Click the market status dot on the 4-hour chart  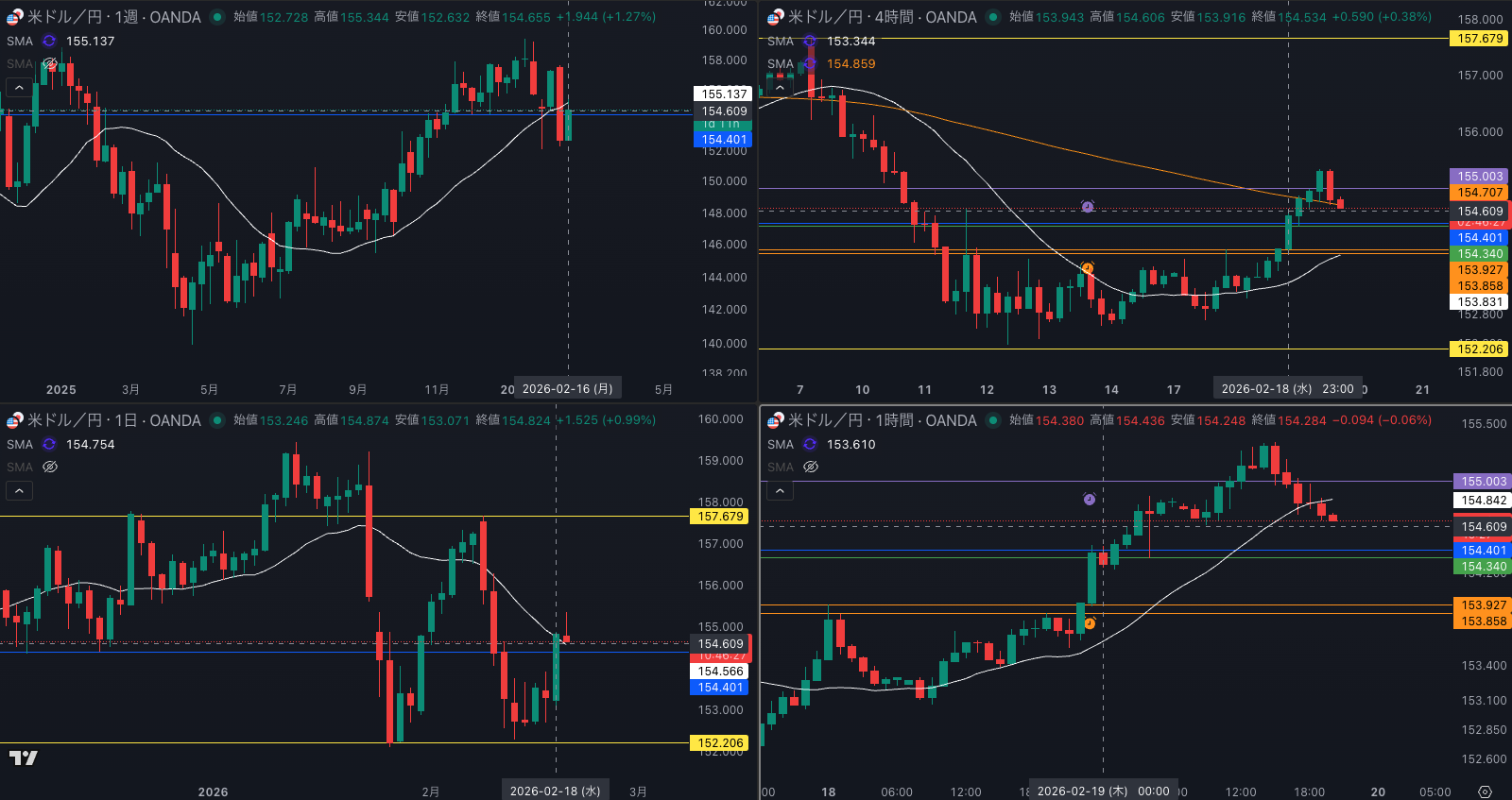(992, 17)
